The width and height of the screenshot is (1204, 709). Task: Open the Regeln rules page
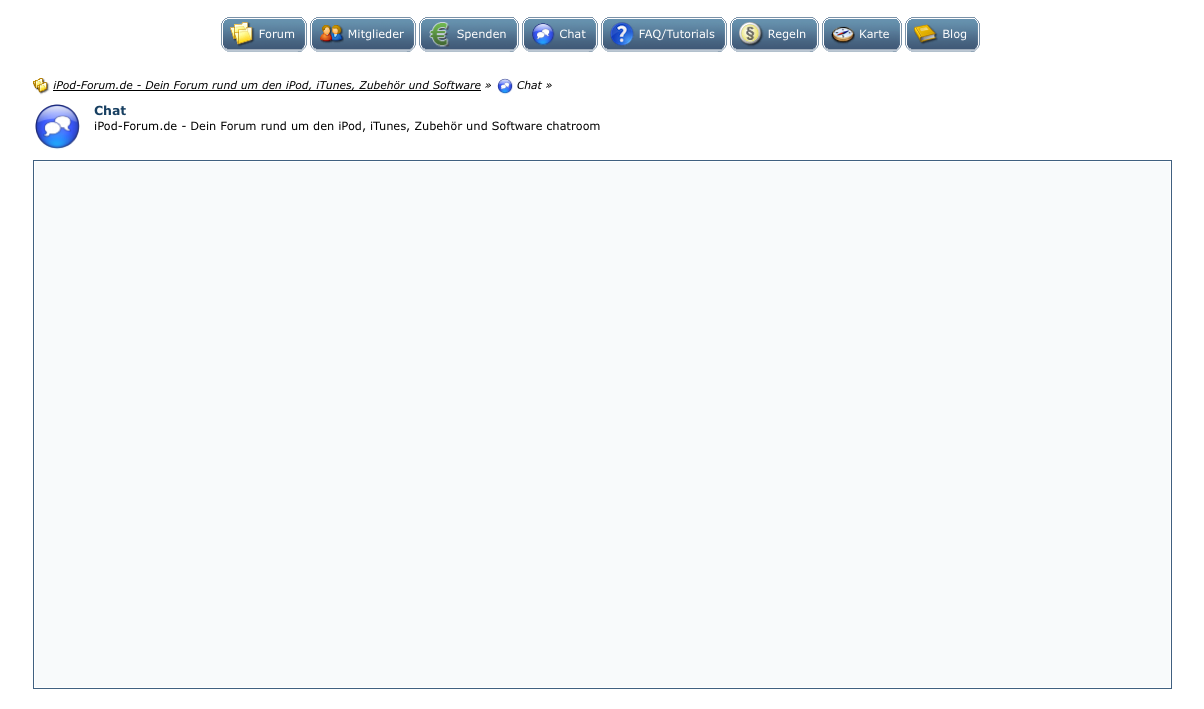[x=774, y=34]
